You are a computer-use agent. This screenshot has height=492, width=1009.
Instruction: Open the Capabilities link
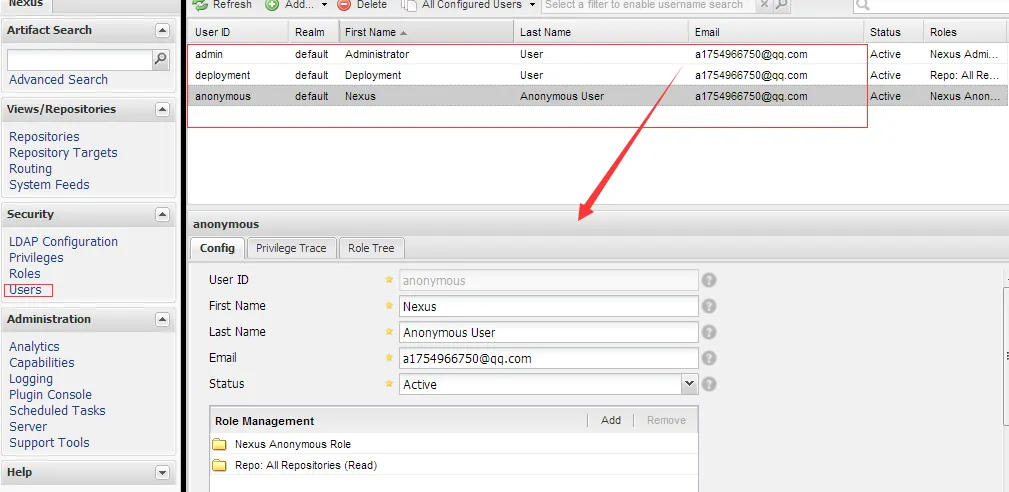click(42, 363)
